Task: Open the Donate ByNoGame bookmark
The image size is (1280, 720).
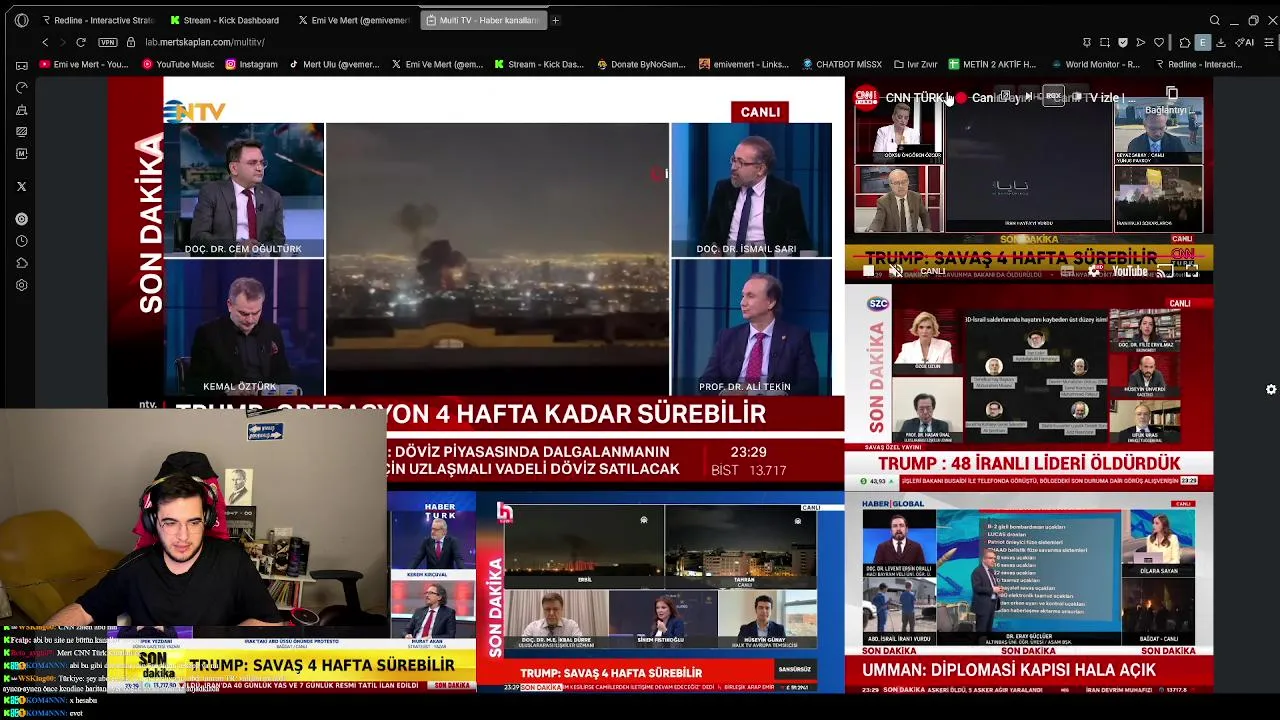Action: click(x=641, y=64)
